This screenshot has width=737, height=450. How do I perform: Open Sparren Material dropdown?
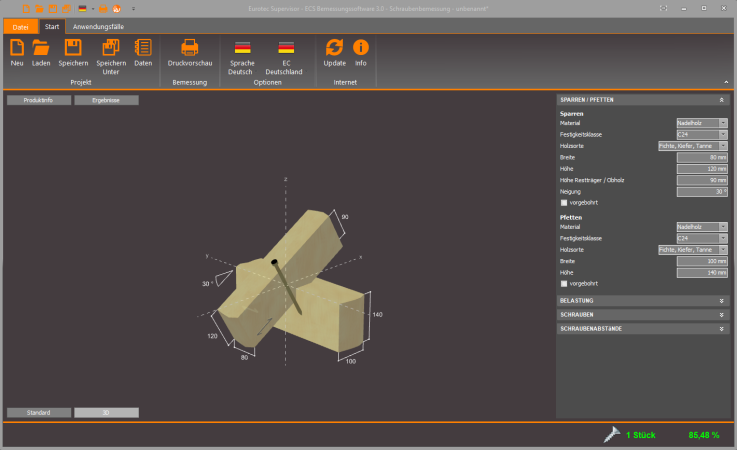click(702, 122)
